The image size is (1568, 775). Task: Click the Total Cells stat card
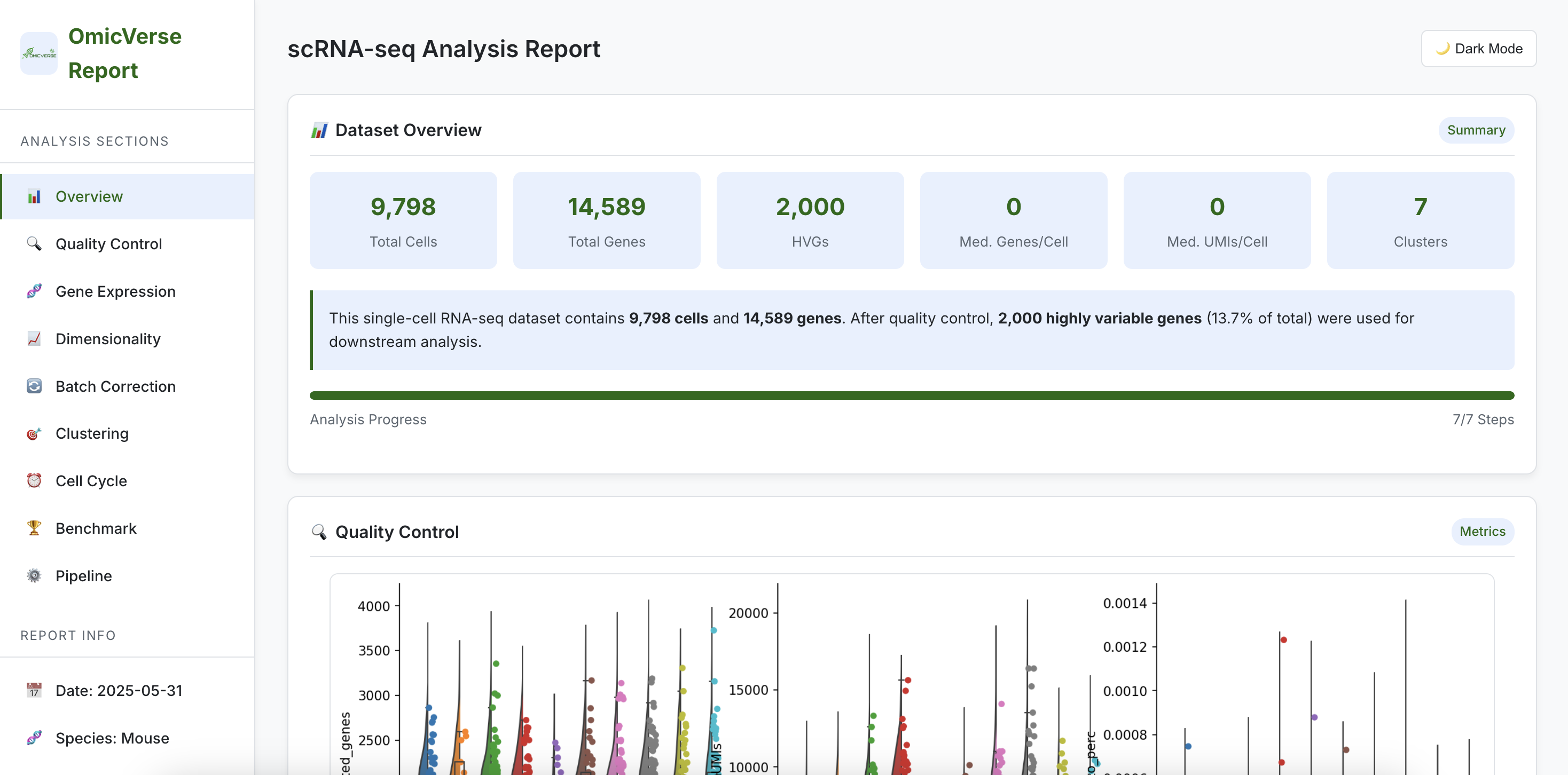point(403,220)
